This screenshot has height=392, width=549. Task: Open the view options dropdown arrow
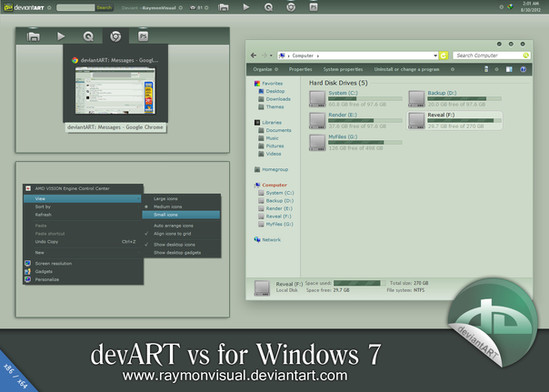496,69
